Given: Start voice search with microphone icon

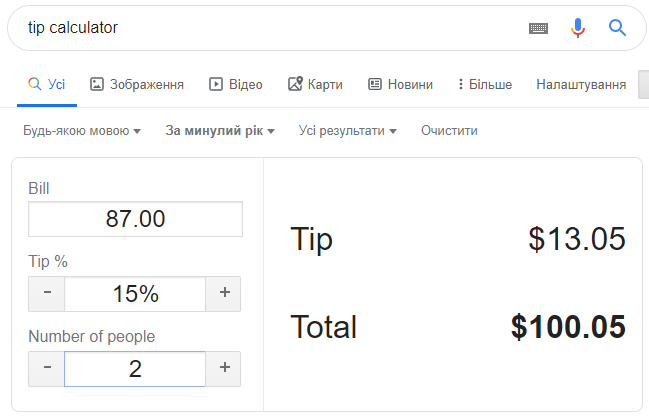Looking at the screenshot, I should pos(578,28).
